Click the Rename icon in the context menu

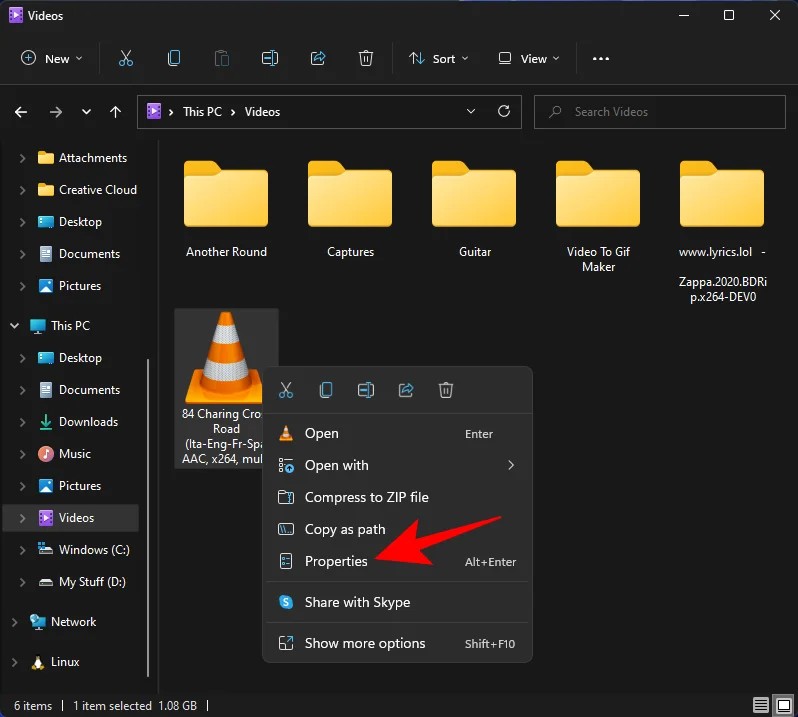click(x=366, y=390)
